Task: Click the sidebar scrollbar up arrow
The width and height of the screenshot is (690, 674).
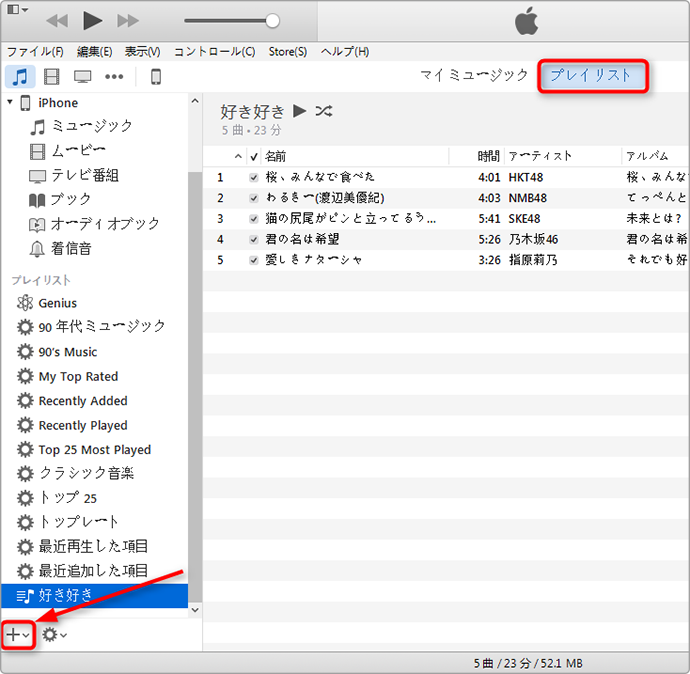Action: pyautogui.click(x=195, y=101)
